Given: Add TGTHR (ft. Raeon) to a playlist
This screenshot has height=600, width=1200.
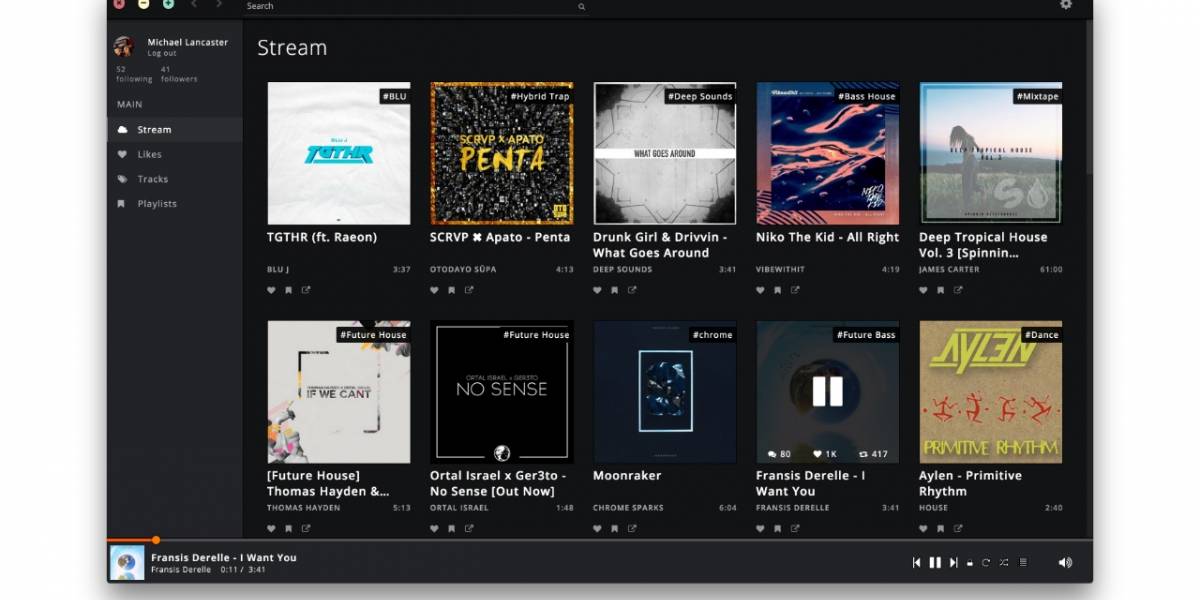Looking at the screenshot, I should [288, 290].
